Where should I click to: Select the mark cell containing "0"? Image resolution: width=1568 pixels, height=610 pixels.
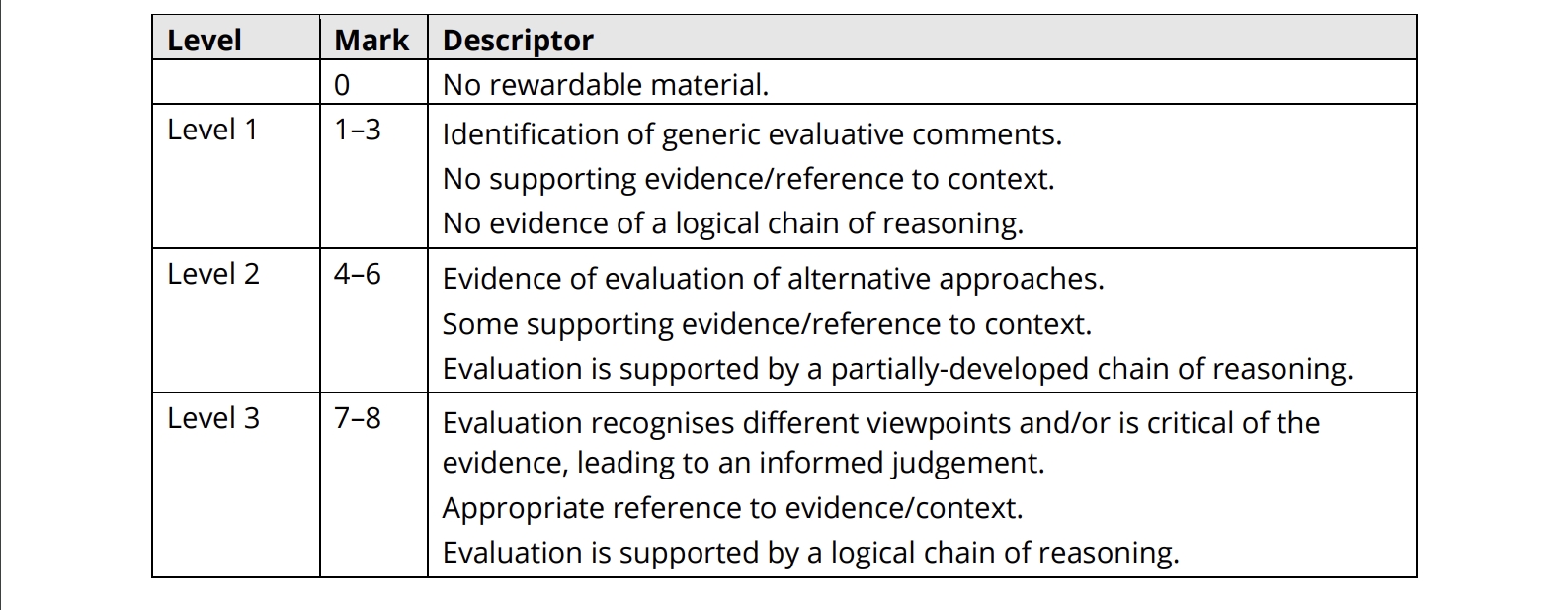point(342,85)
